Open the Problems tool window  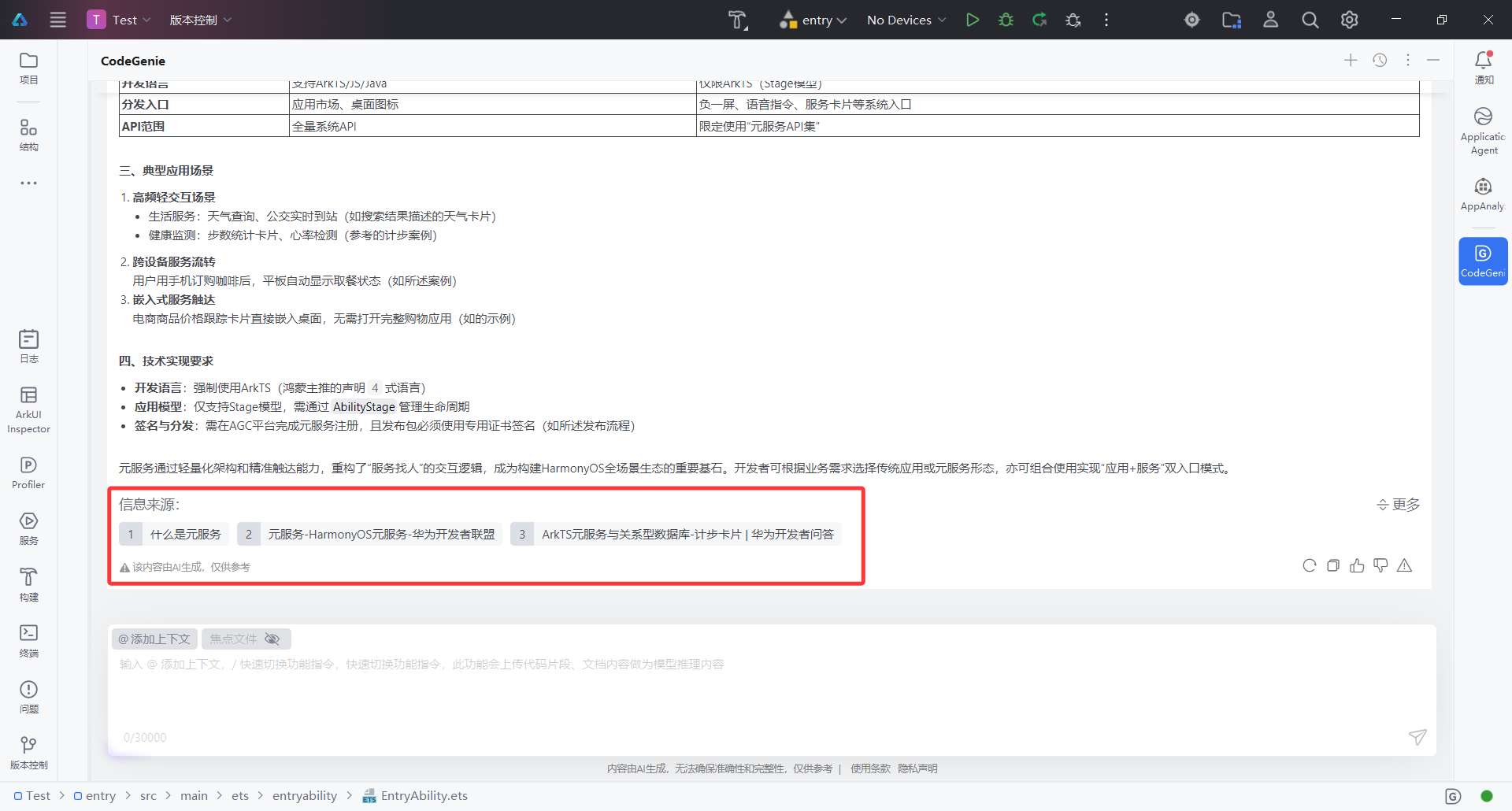pyautogui.click(x=29, y=698)
